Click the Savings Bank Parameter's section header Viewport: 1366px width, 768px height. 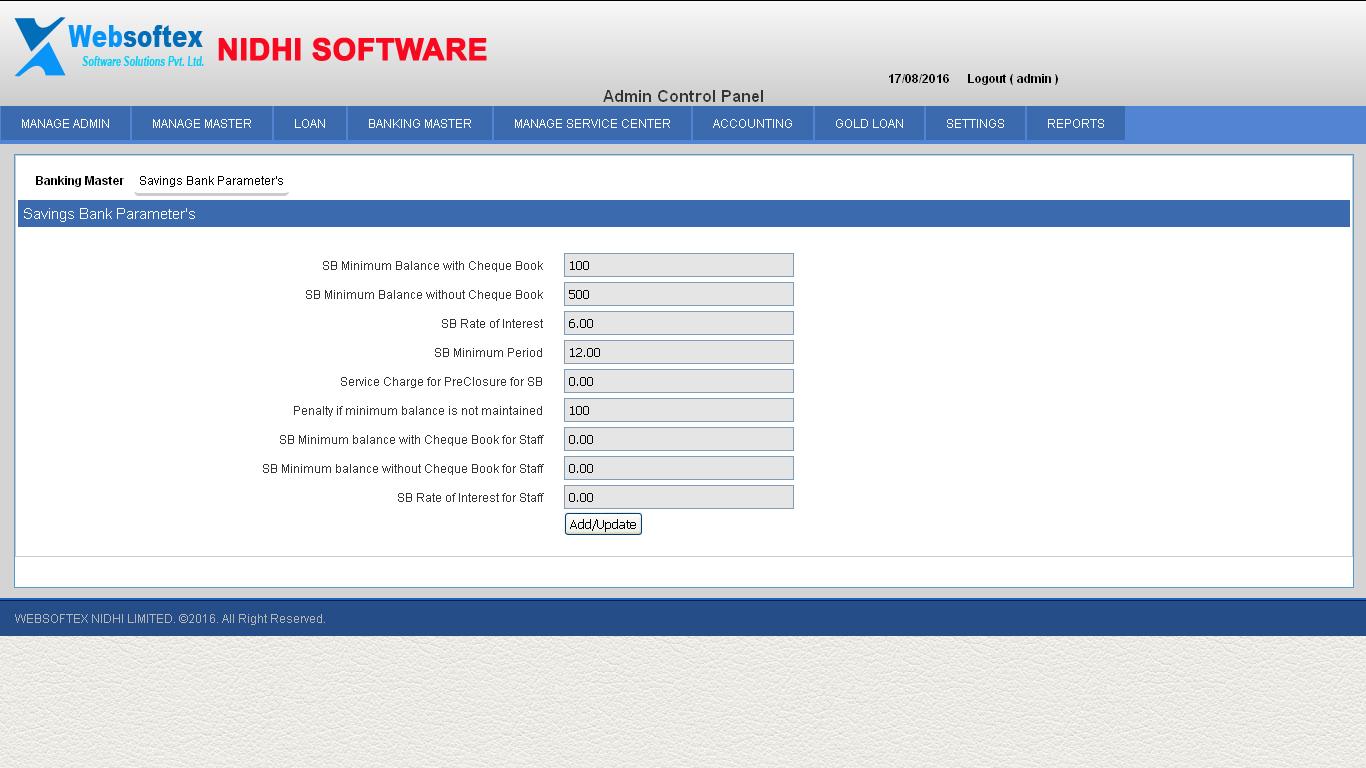coord(684,214)
